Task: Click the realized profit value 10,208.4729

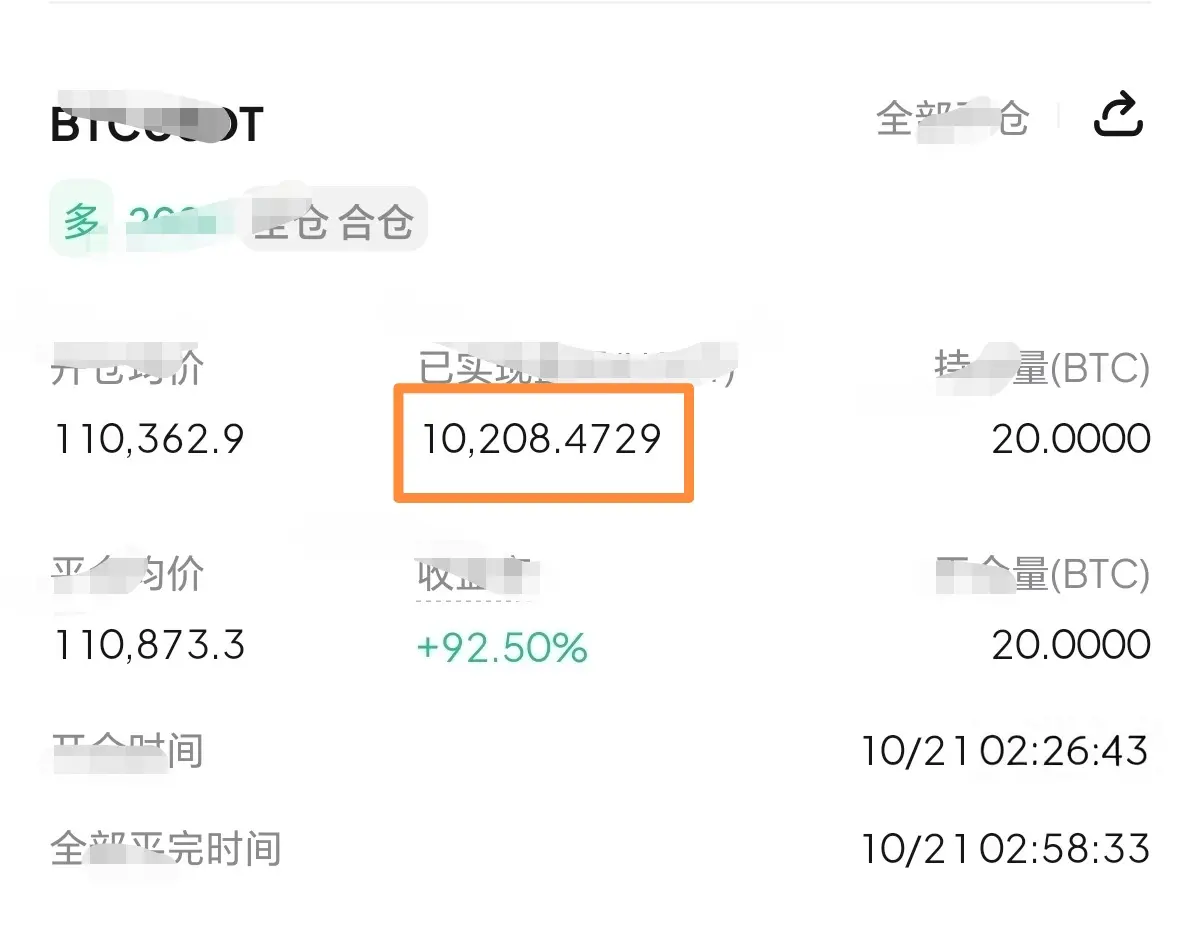Action: (x=541, y=439)
